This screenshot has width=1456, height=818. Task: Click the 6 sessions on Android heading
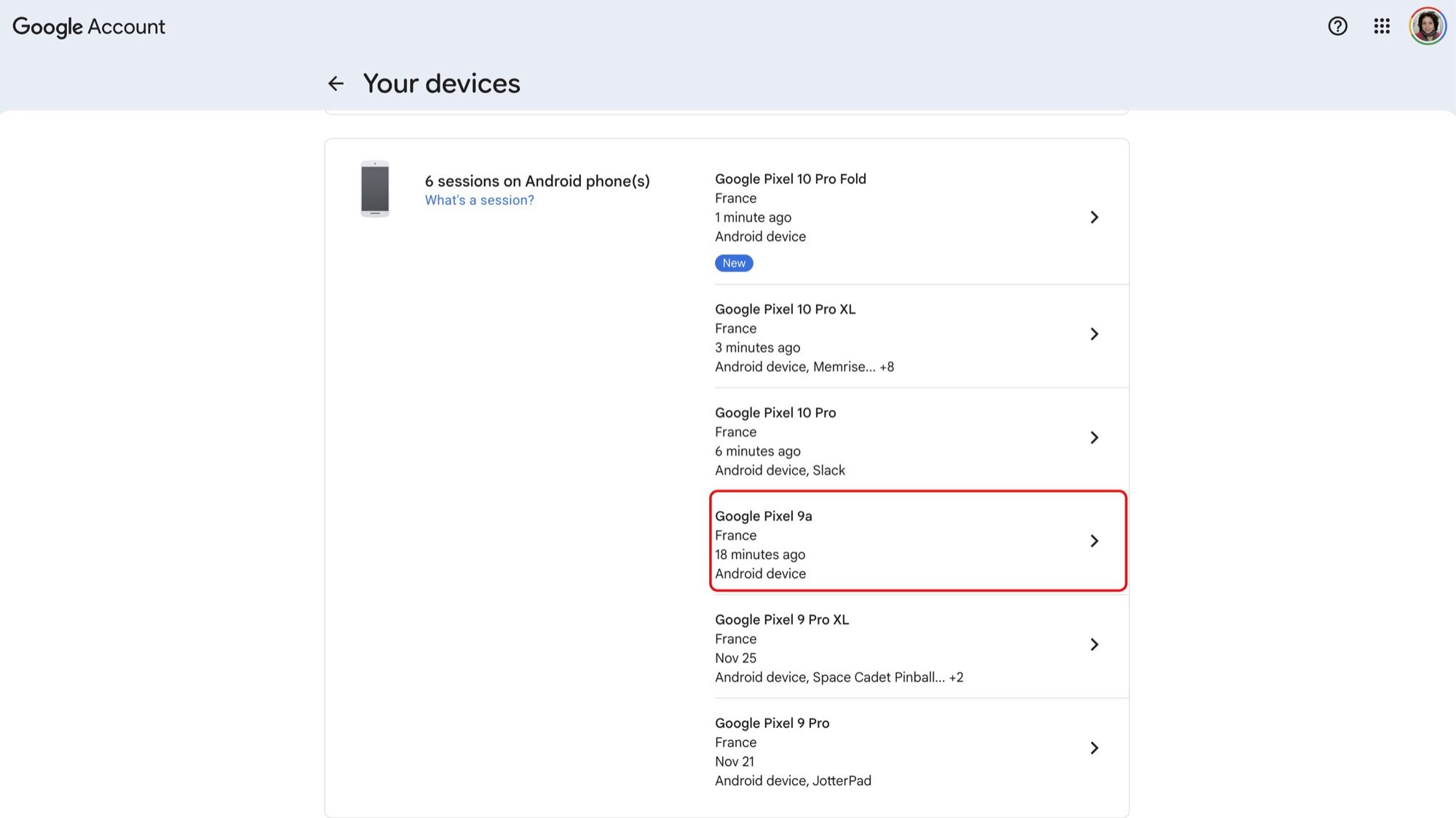point(537,180)
